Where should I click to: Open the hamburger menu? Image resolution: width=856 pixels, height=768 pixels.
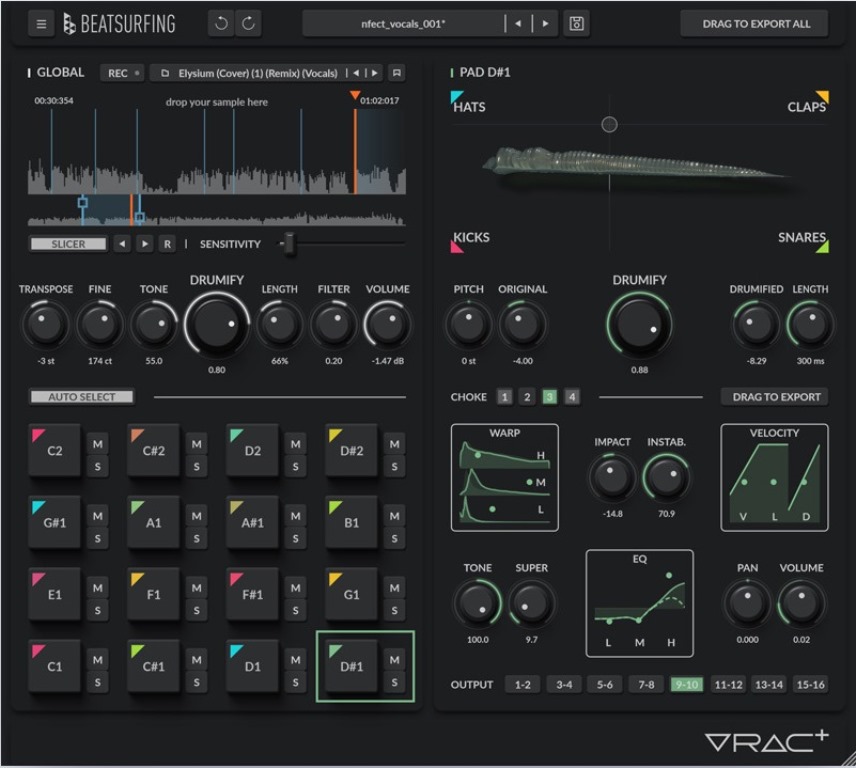coord(41,24)
